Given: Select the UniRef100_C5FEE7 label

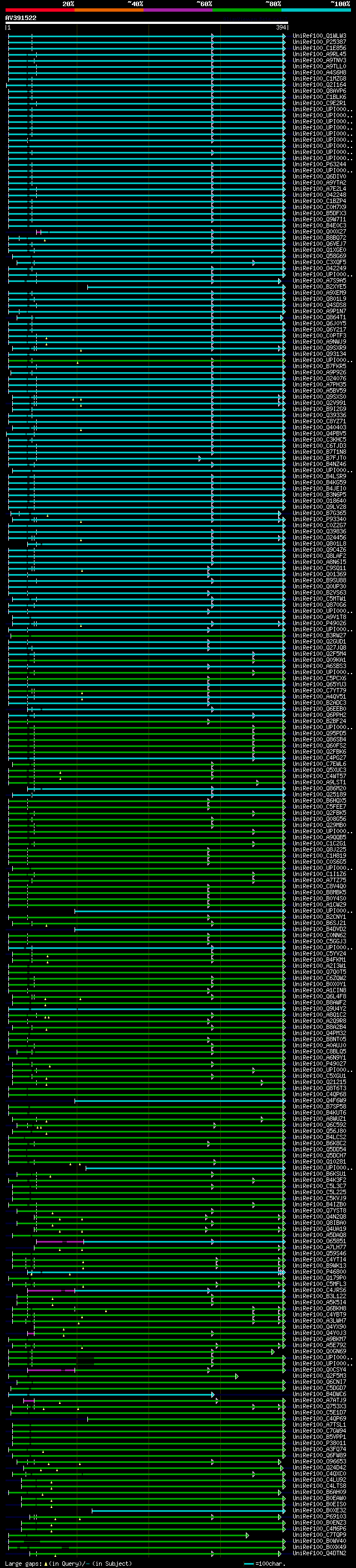Looking at the screenshot, I should point(319,807).
